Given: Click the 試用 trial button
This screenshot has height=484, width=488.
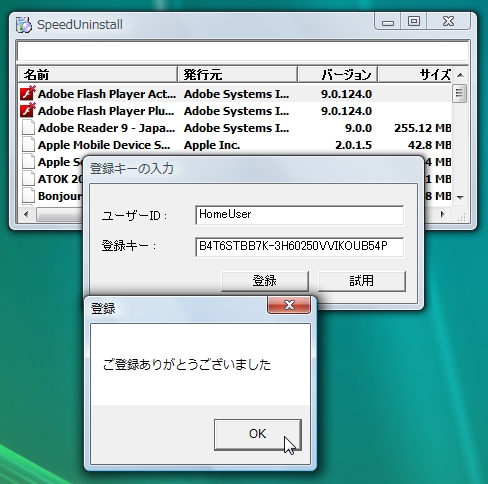Looking at the screenshot, I should click(x=362, y=281).
